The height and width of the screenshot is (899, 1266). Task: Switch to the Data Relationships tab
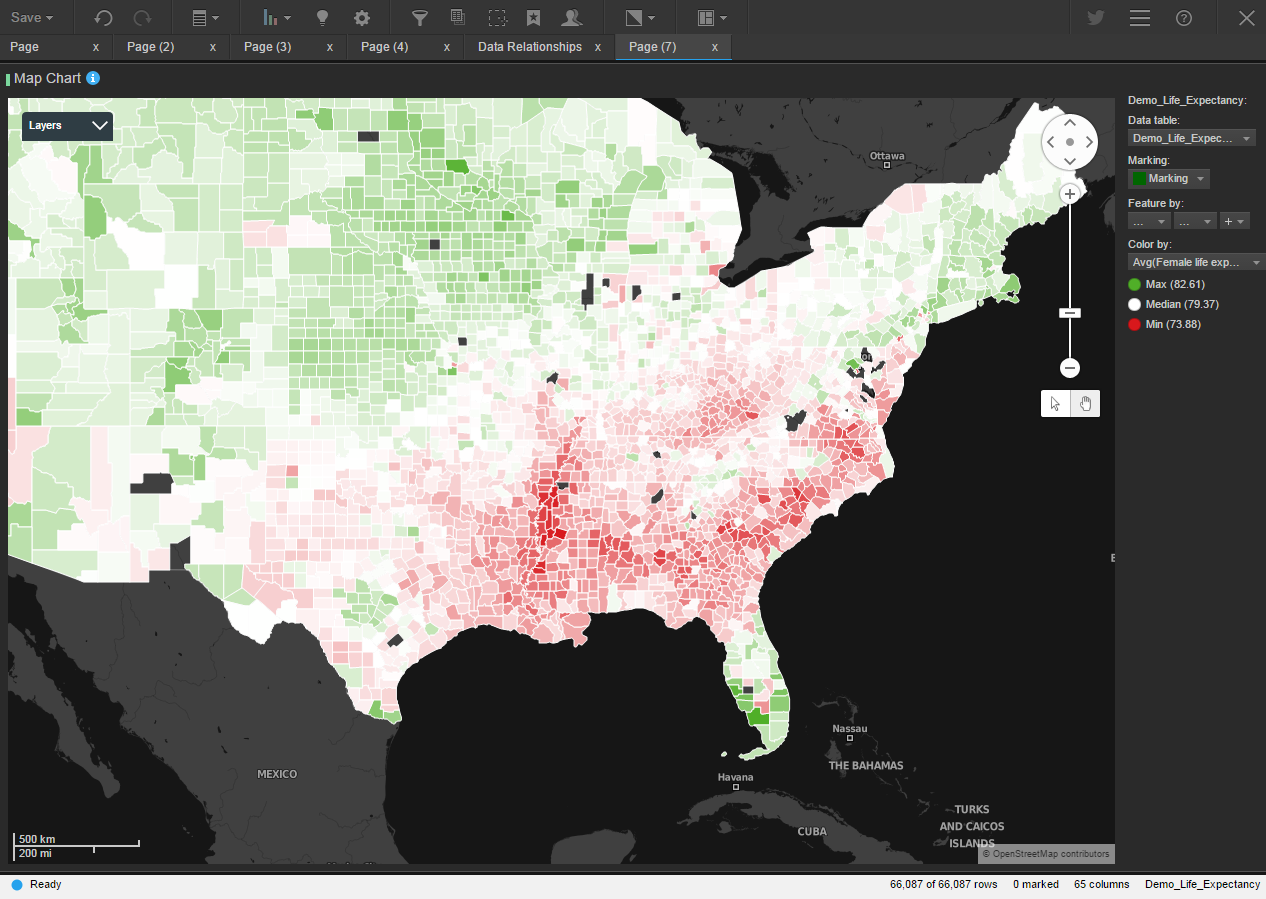[x=529, y=47]
